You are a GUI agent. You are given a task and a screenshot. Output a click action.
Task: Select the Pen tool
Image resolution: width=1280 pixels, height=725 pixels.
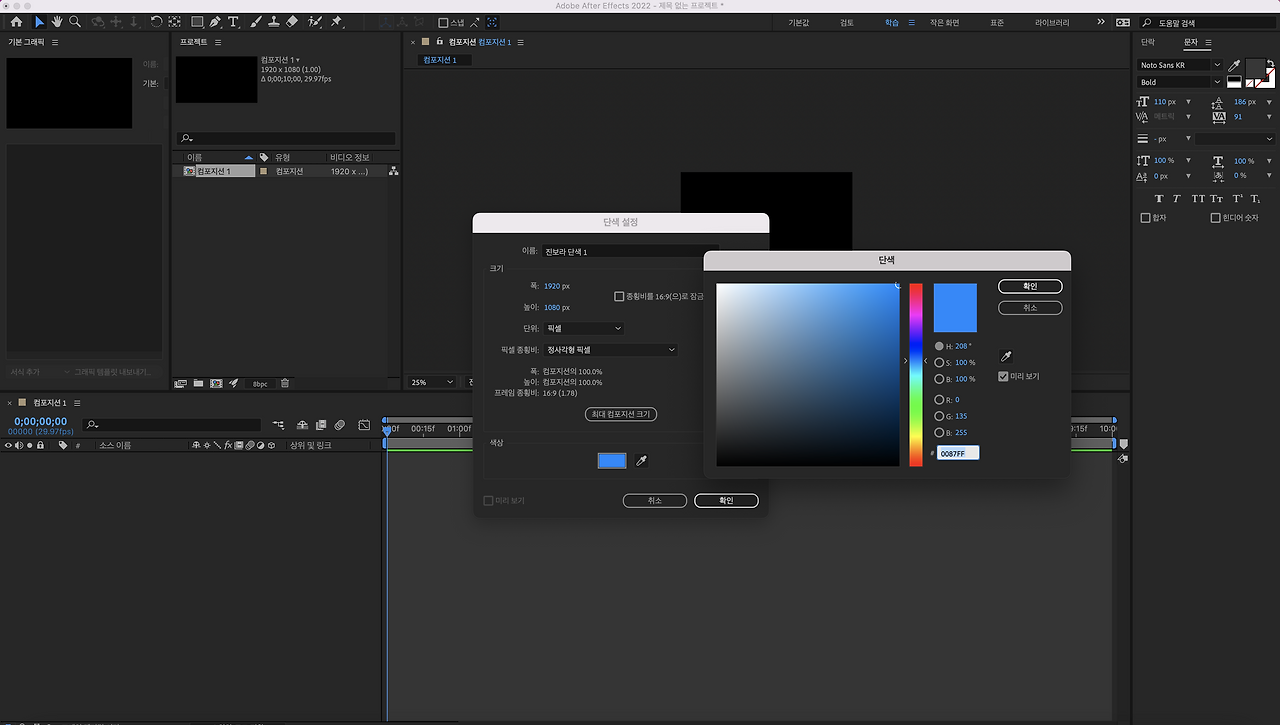[215, 21]
